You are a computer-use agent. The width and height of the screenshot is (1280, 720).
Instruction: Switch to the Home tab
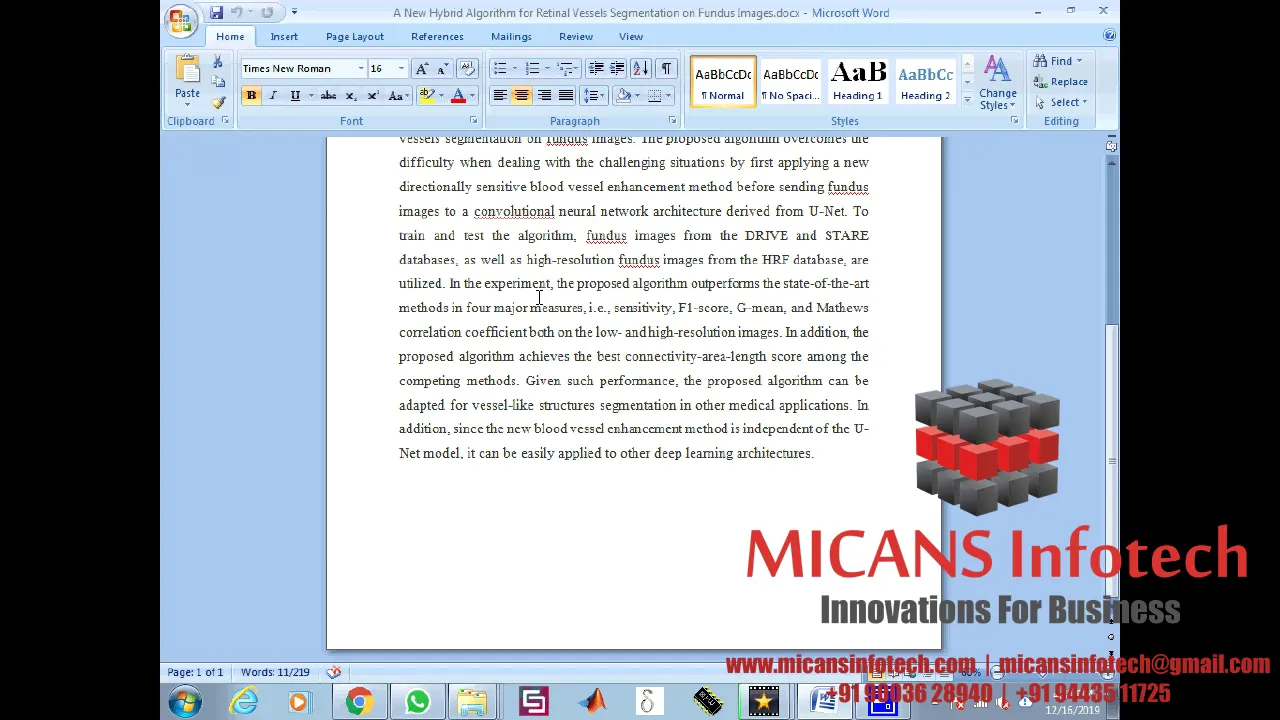click(230, 36)
